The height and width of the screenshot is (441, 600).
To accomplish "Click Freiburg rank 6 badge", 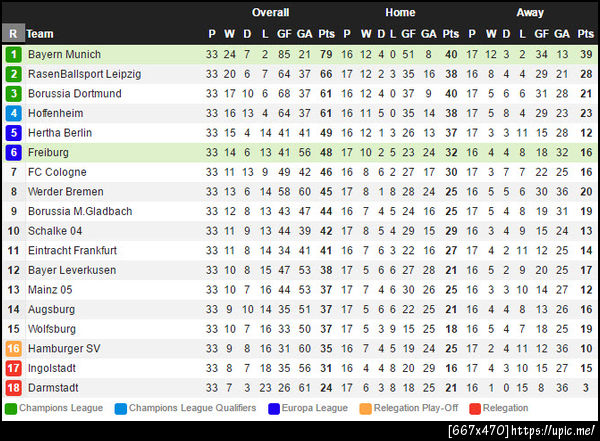I will coord(13,152).
